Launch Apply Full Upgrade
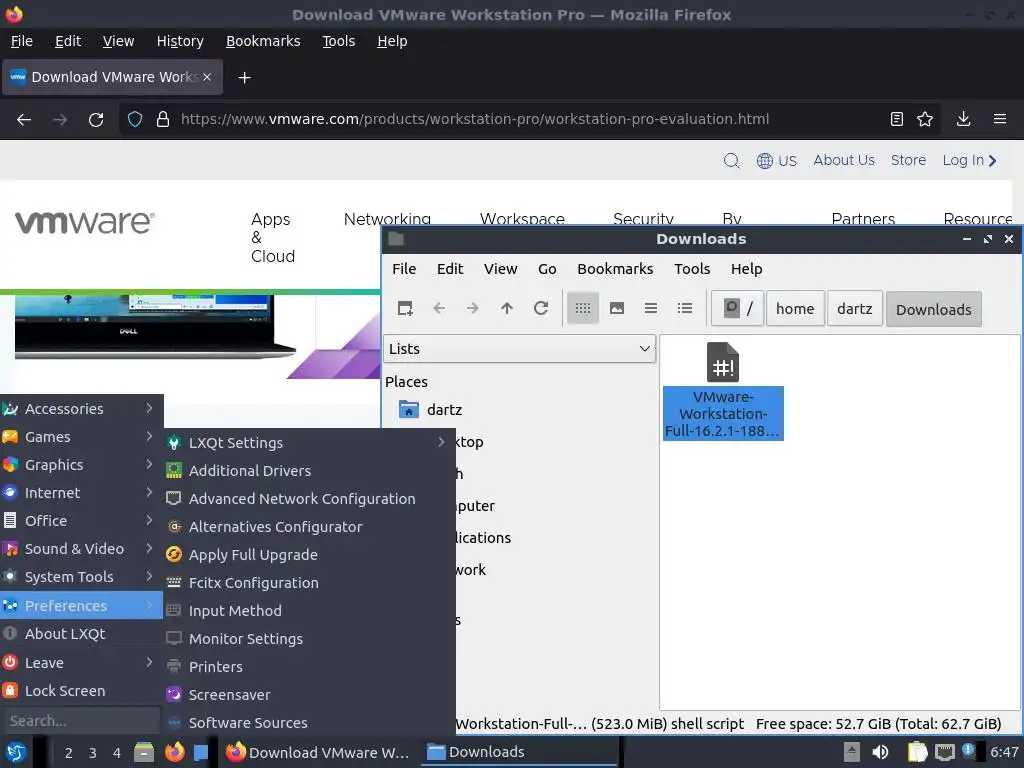The width and height of the screenshot is (1024, 768). point(309,555)
